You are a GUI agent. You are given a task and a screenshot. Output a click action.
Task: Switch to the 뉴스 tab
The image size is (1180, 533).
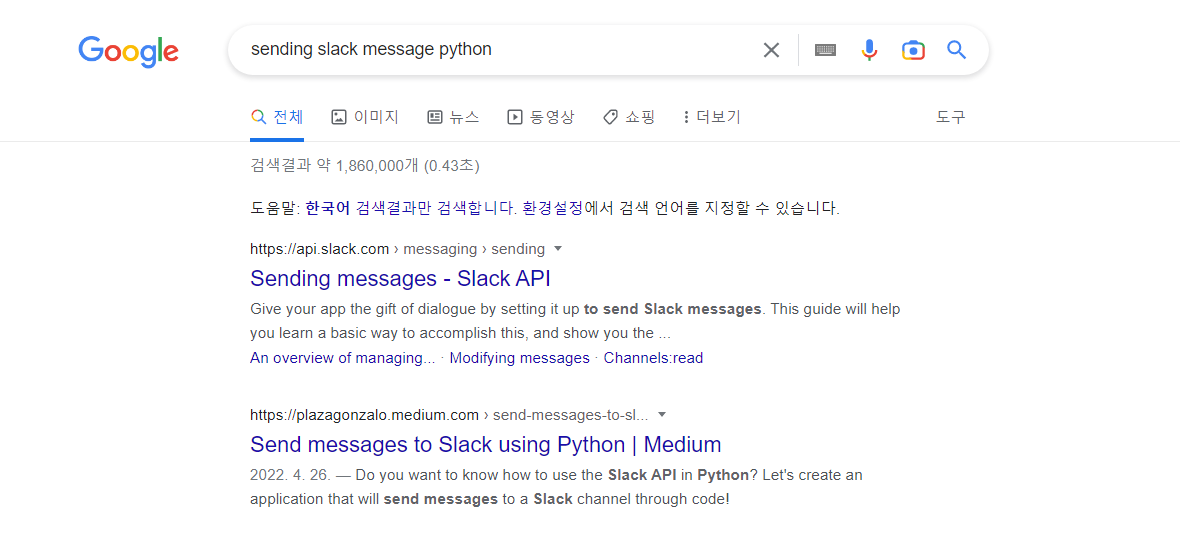[x=453, y=117]
